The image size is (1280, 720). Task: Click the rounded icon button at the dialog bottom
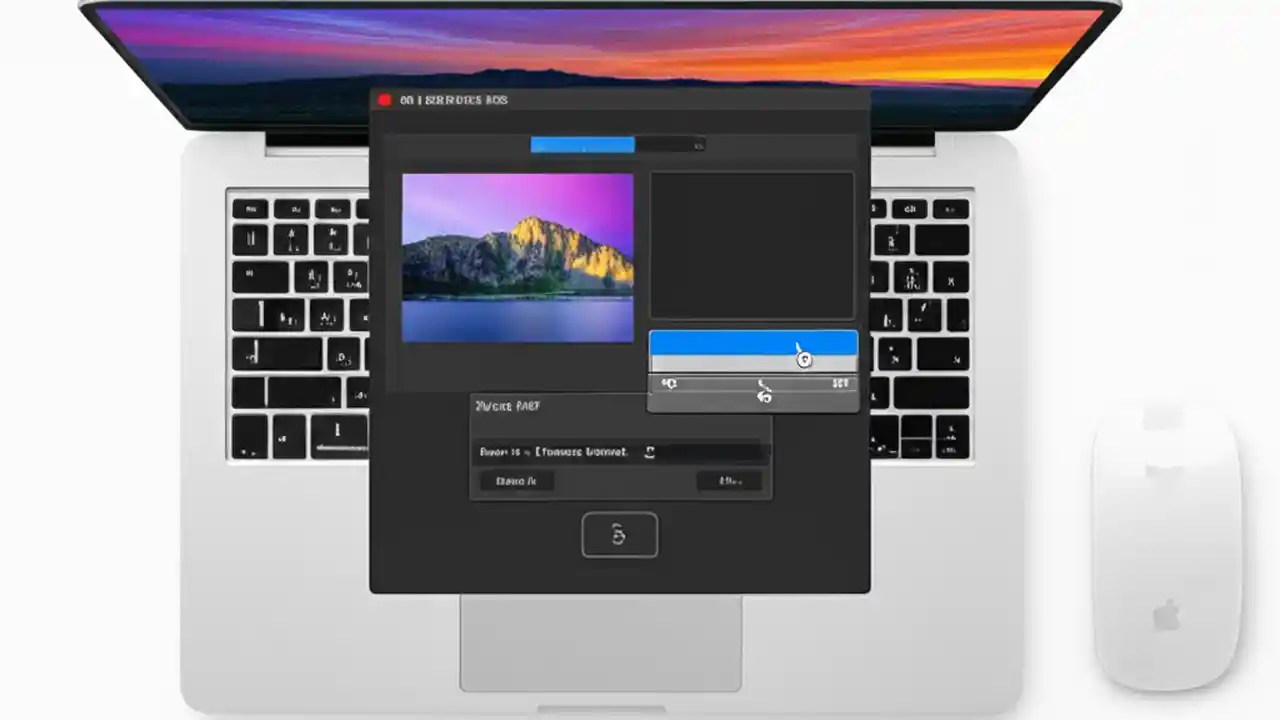tap(619, 535)
